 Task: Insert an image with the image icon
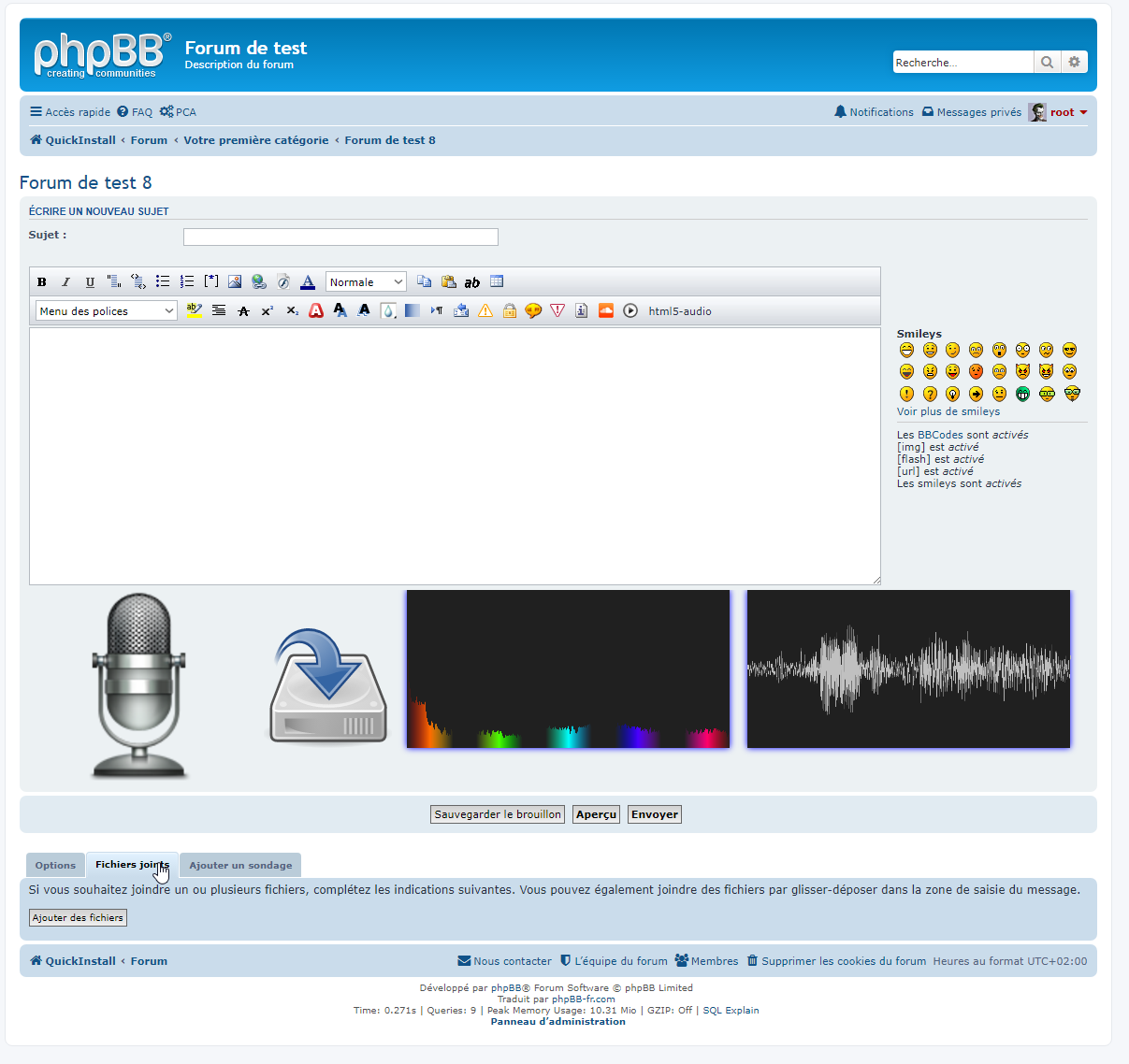pyautogui.click(x=235, y=282)
